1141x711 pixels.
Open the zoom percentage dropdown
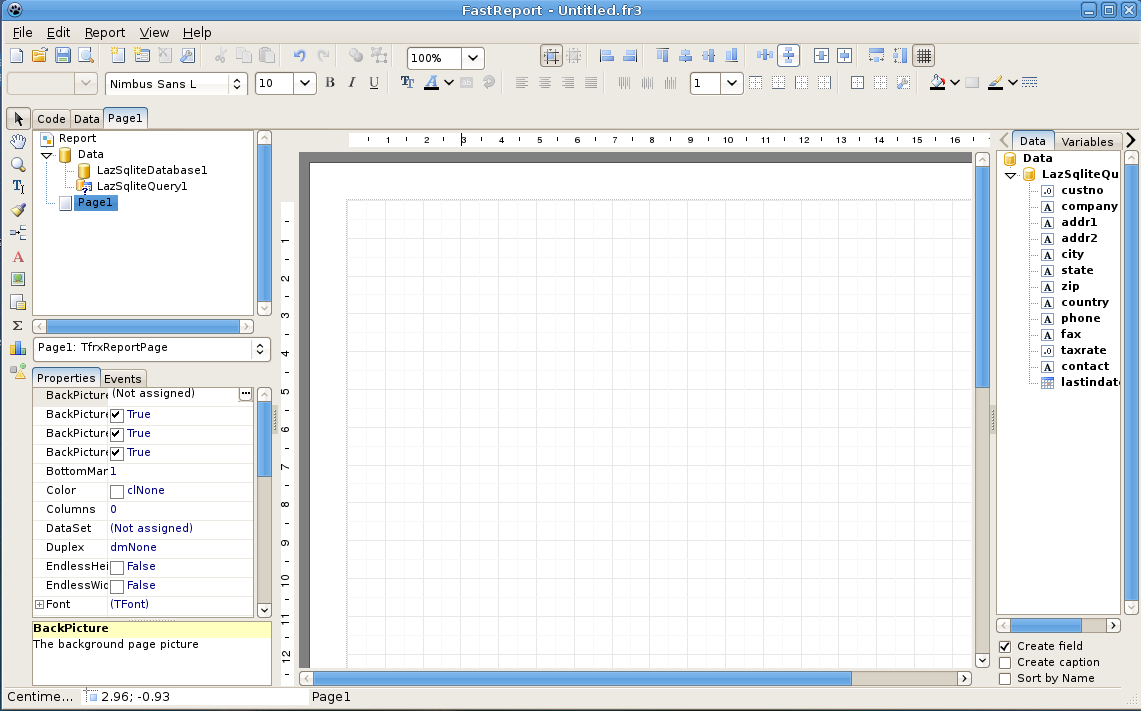point(472,57)
